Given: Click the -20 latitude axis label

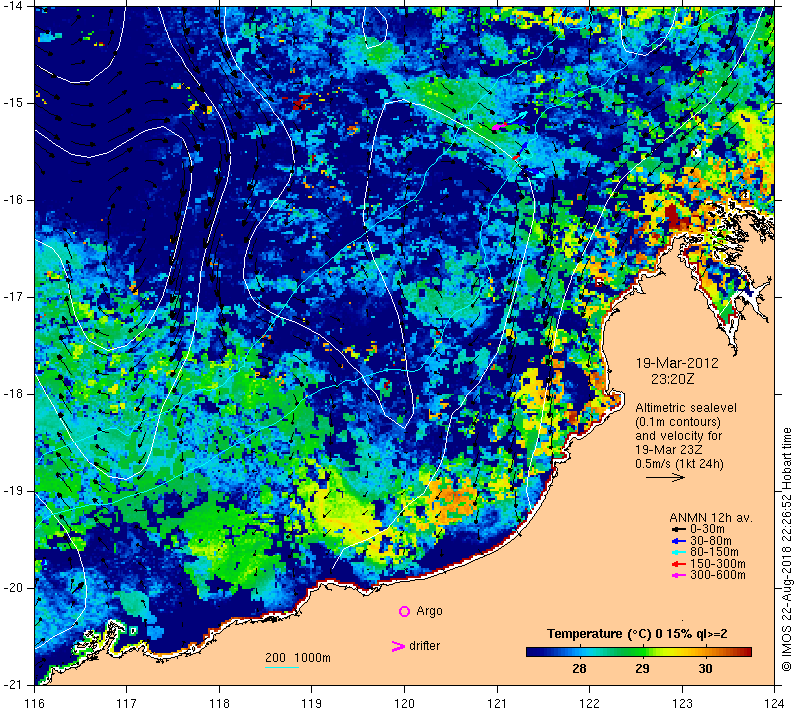Looking at the screenshot, I should [x=12, y=588].
